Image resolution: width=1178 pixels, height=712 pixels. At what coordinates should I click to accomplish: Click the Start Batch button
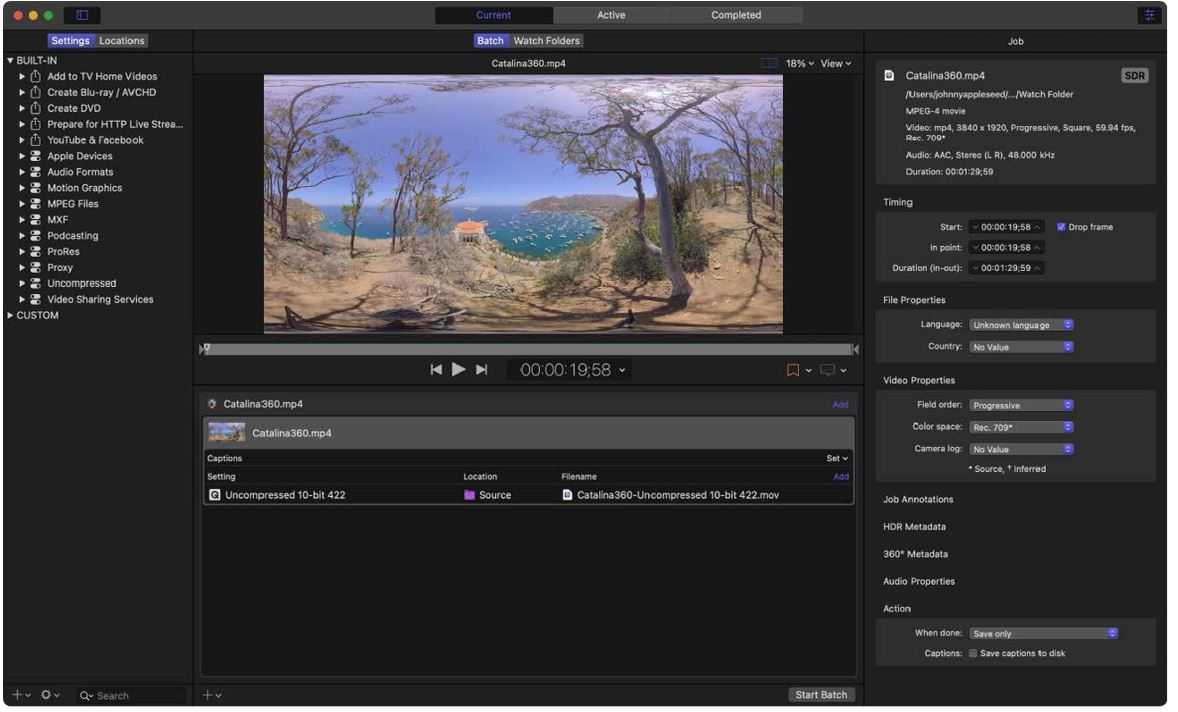[x=821, y=695]
